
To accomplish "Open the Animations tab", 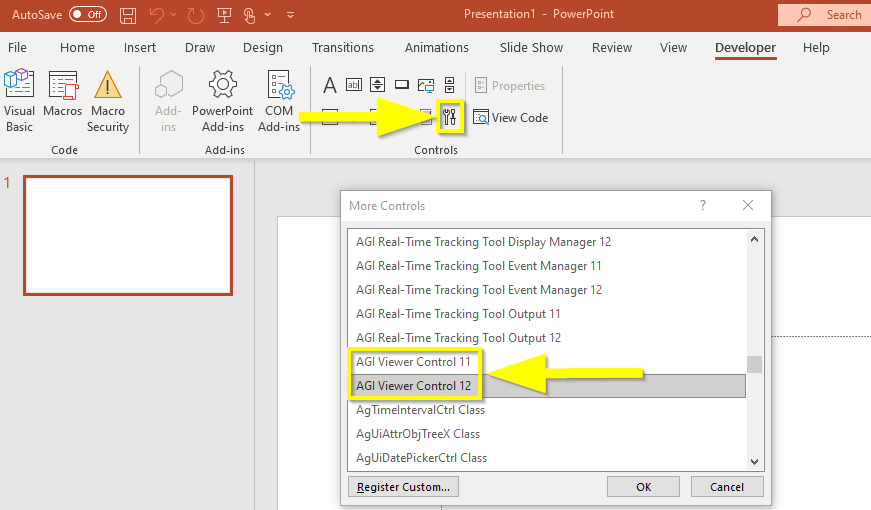I will pyautogui.click(x=437, y=48).
